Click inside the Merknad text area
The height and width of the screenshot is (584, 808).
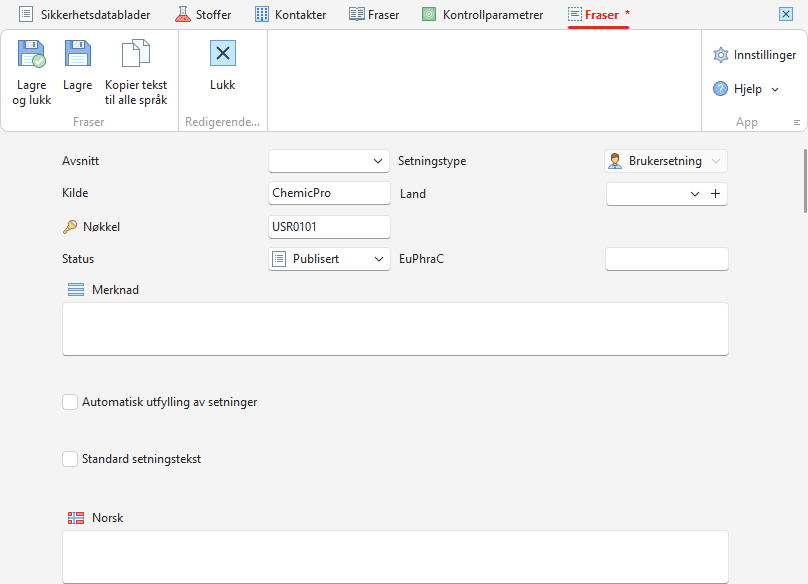[x=395, y=329]
